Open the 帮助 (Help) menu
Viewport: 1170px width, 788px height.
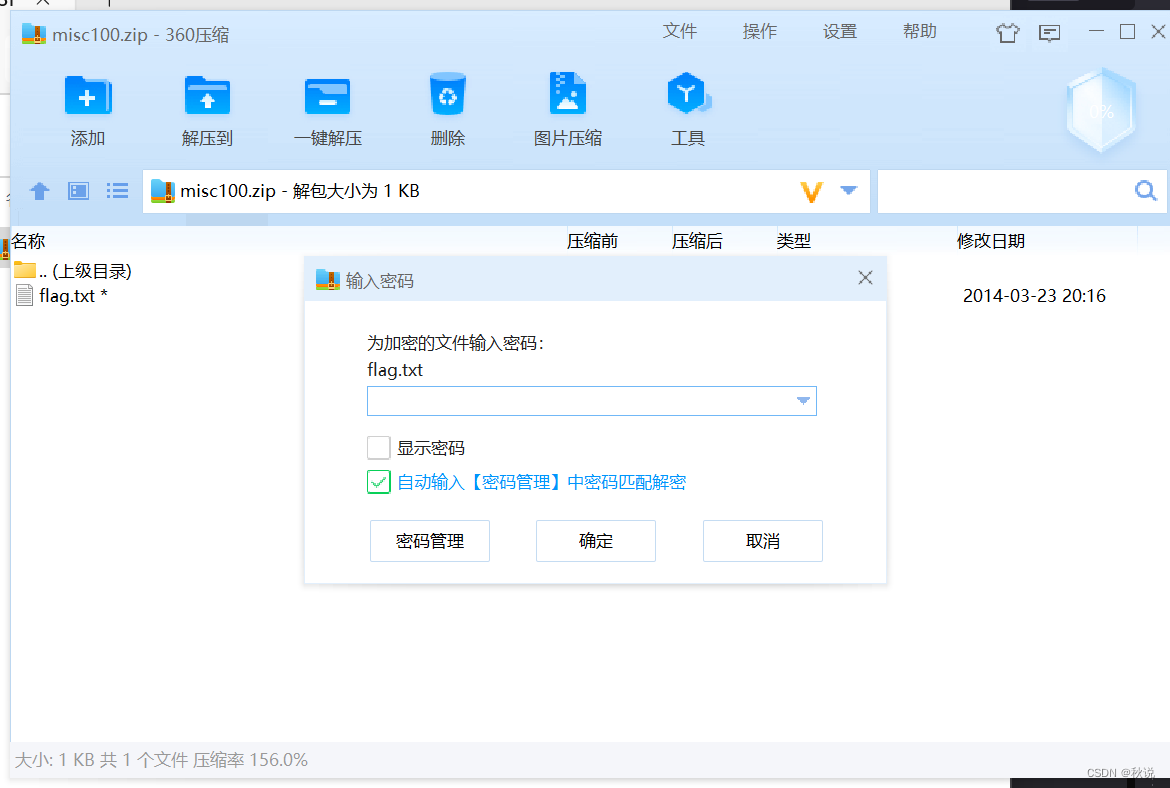click(x=919, y=31)
